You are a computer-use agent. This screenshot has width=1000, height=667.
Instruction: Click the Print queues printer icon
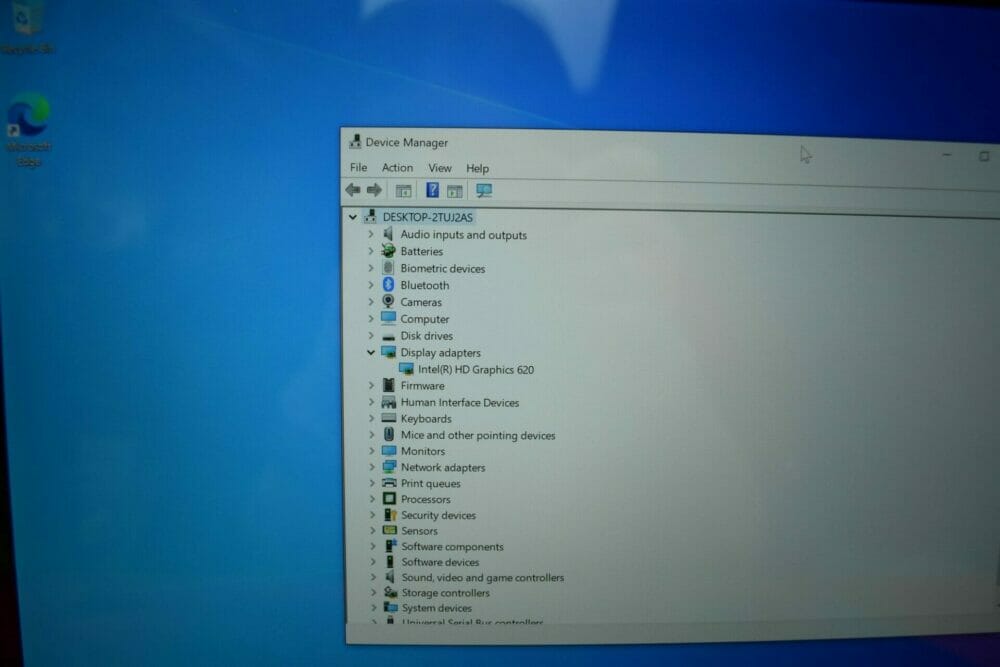tap(389, 483)
